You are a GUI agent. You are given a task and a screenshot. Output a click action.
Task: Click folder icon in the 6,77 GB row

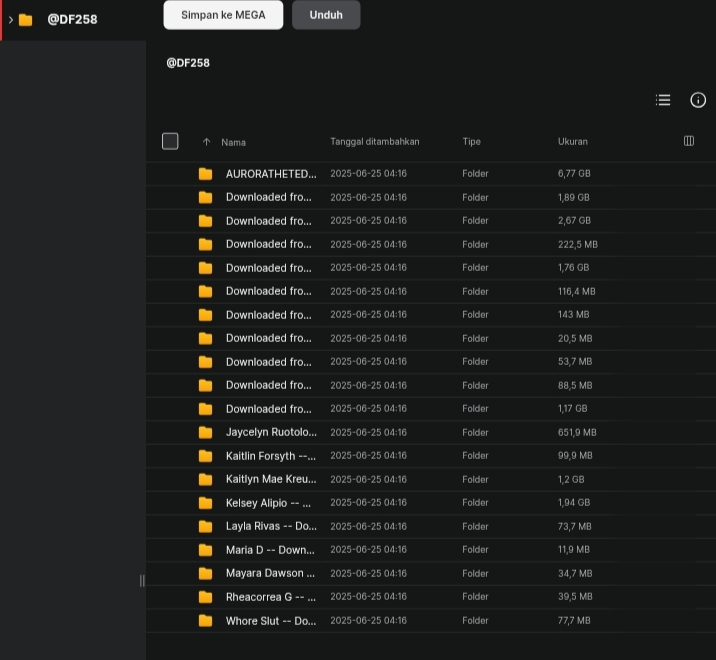[x=205, y=174]
